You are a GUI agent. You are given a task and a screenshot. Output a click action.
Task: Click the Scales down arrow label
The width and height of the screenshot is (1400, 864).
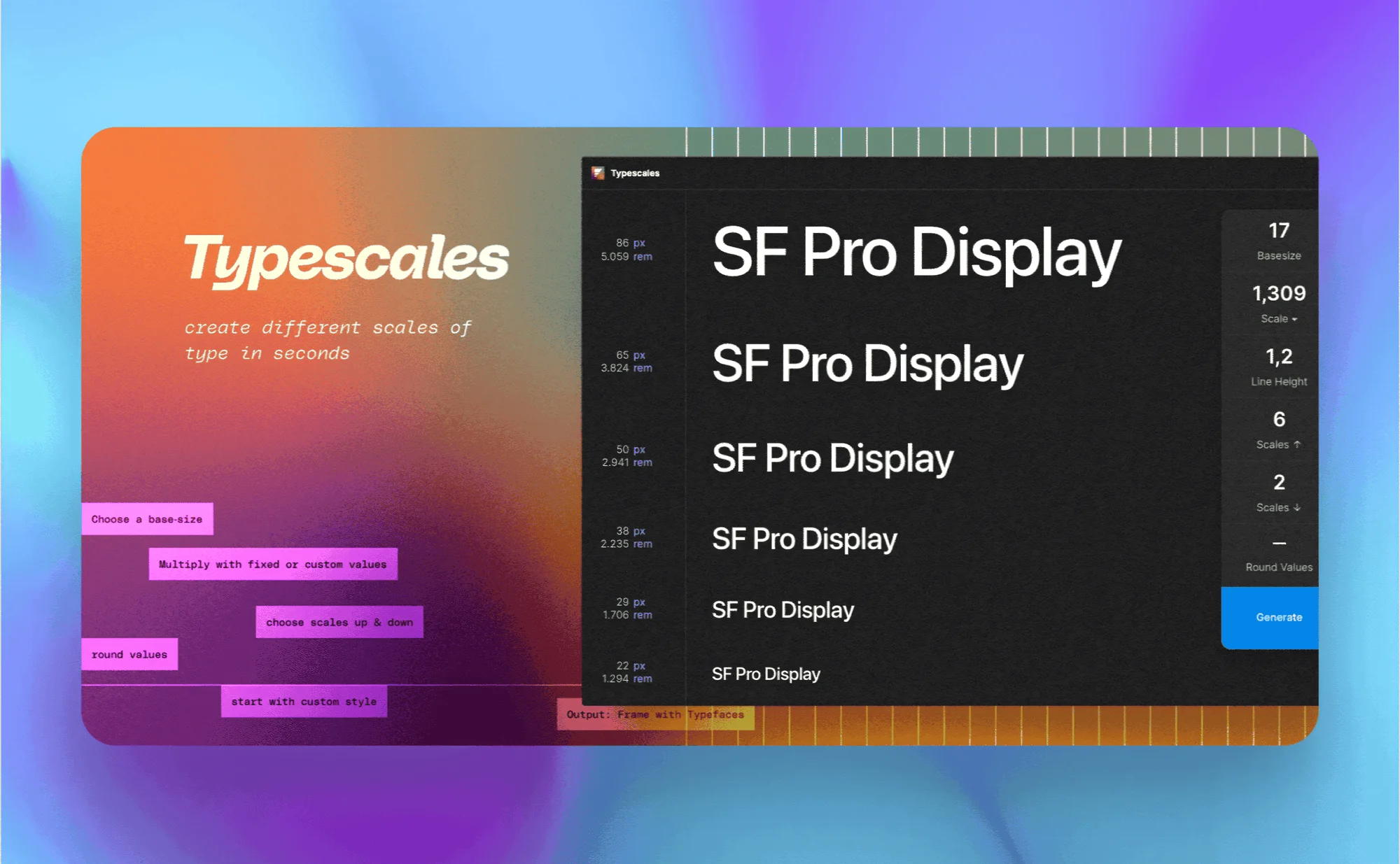point(1278,507)
